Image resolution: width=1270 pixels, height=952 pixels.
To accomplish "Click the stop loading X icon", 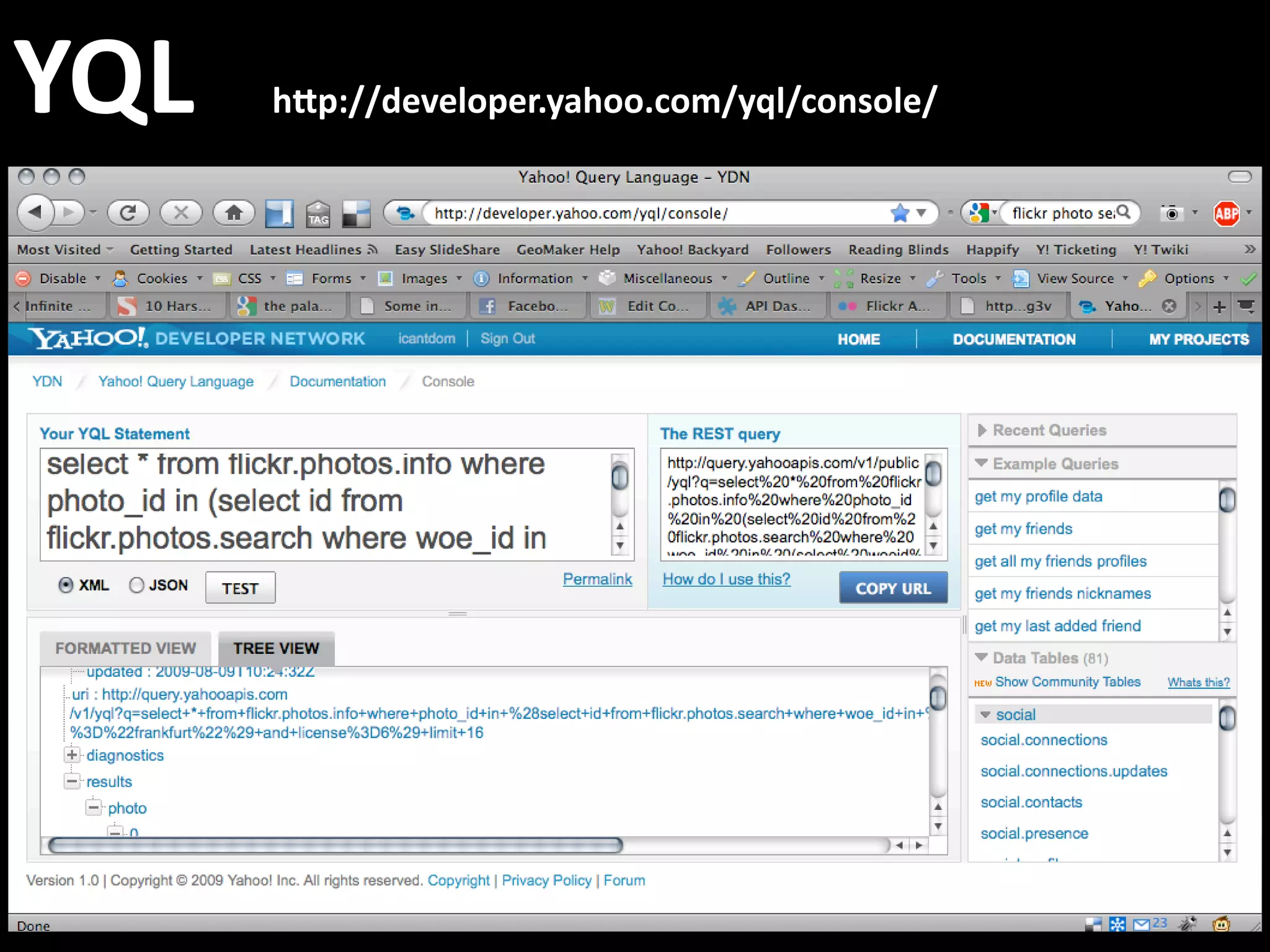I will (181, 213).
